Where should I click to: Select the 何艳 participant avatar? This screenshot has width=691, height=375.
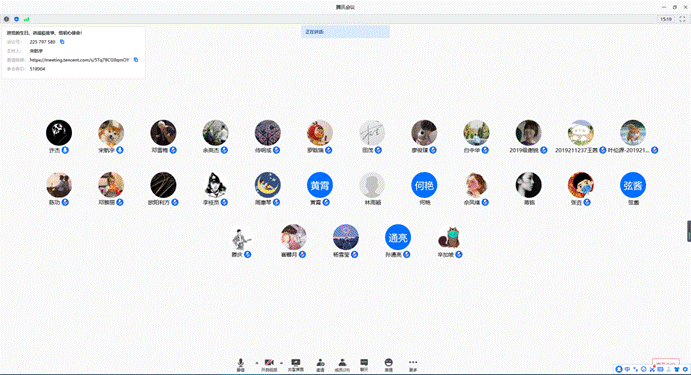424,185
